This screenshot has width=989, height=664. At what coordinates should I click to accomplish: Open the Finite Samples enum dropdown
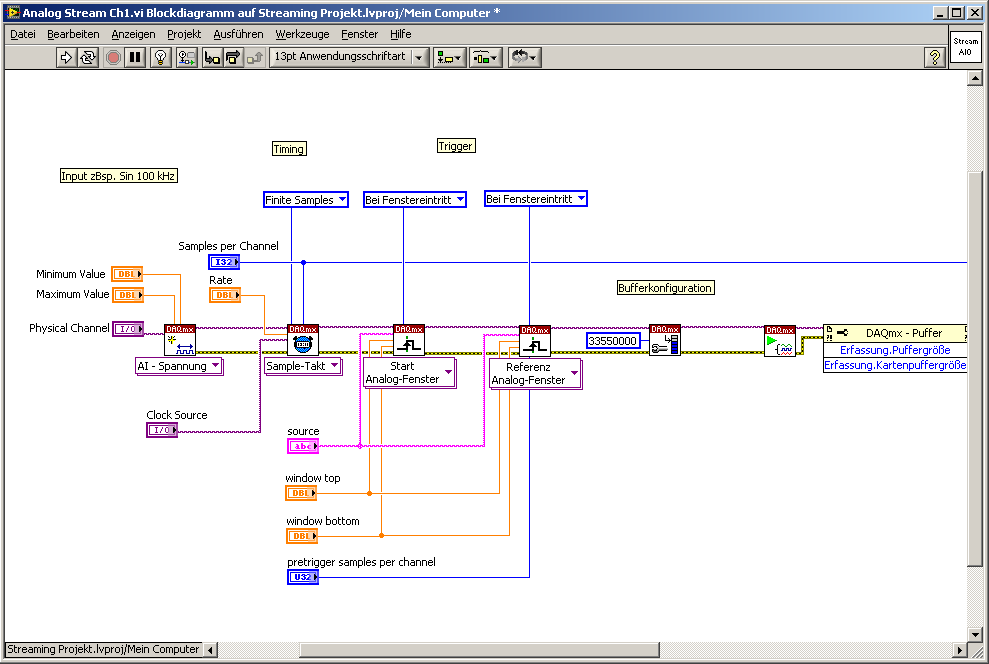tap(306, 200)
